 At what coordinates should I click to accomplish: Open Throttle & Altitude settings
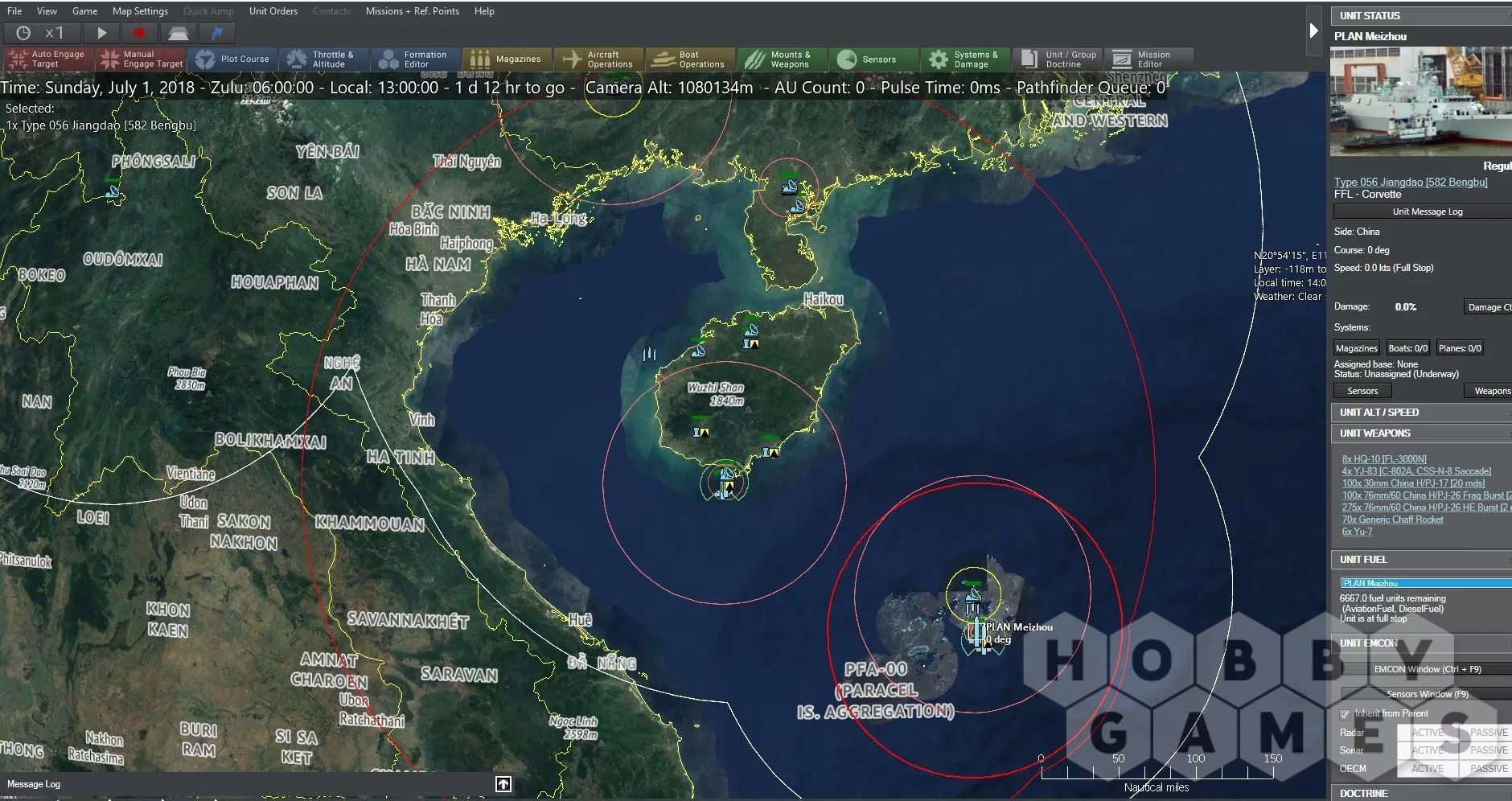click(324, 59)
